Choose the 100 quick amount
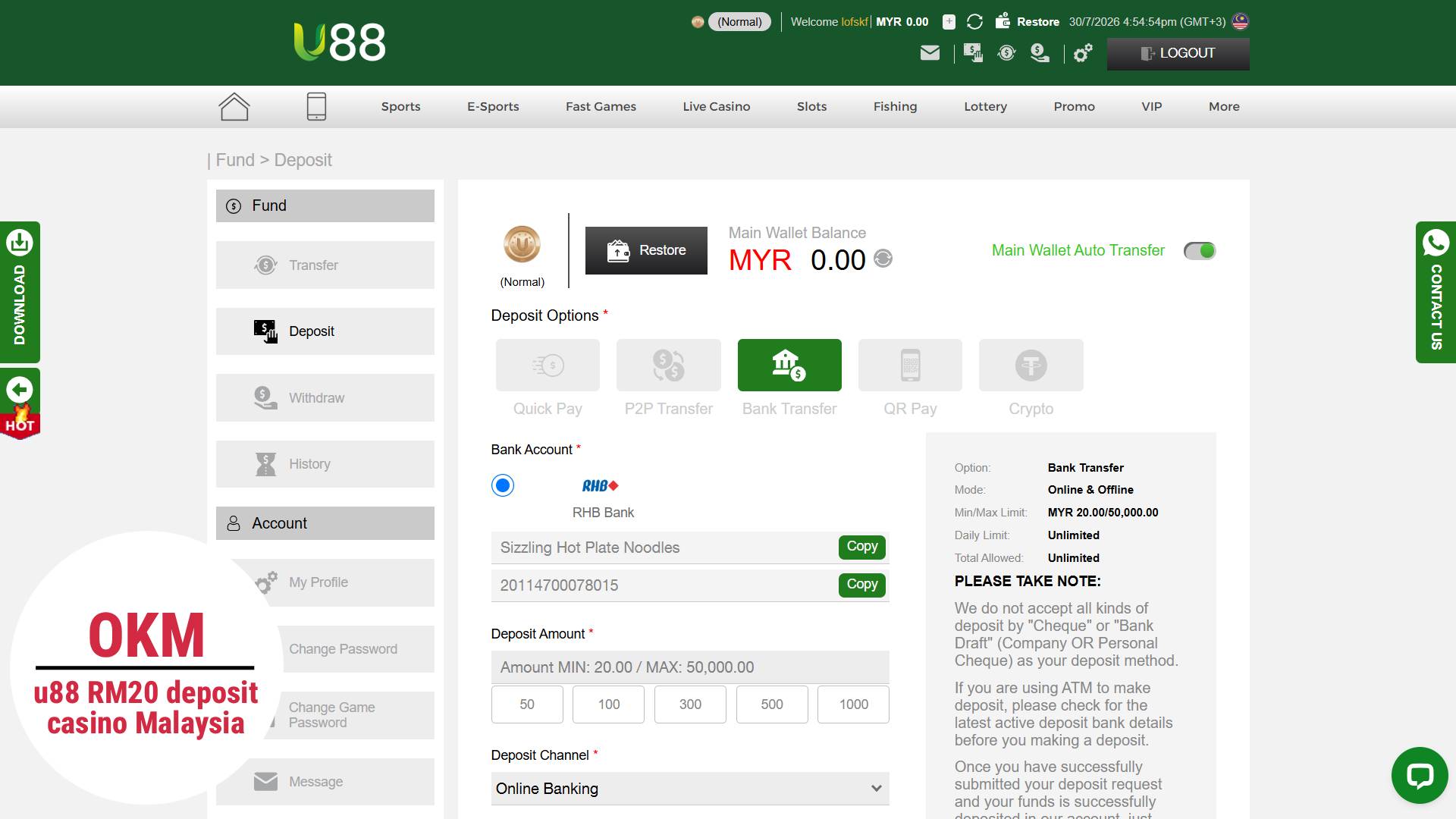This screenshot has width=1456, height=819. pos(608,704)
